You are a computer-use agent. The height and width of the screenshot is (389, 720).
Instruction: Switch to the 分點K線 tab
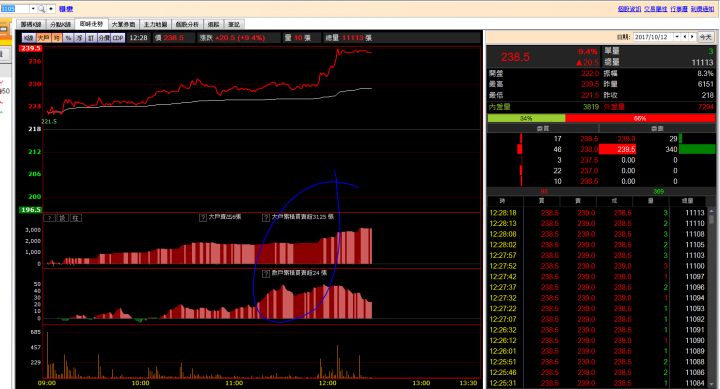(x=60, y=24)
